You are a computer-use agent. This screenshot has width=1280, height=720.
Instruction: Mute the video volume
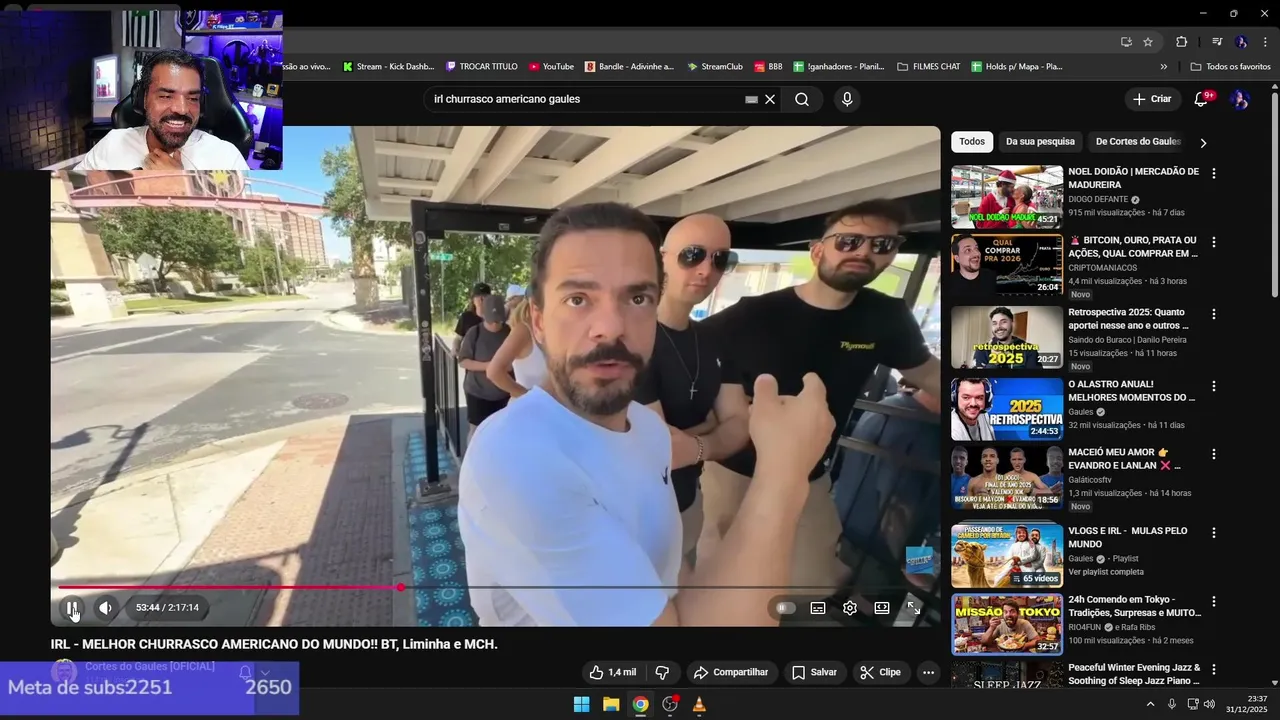105,607
